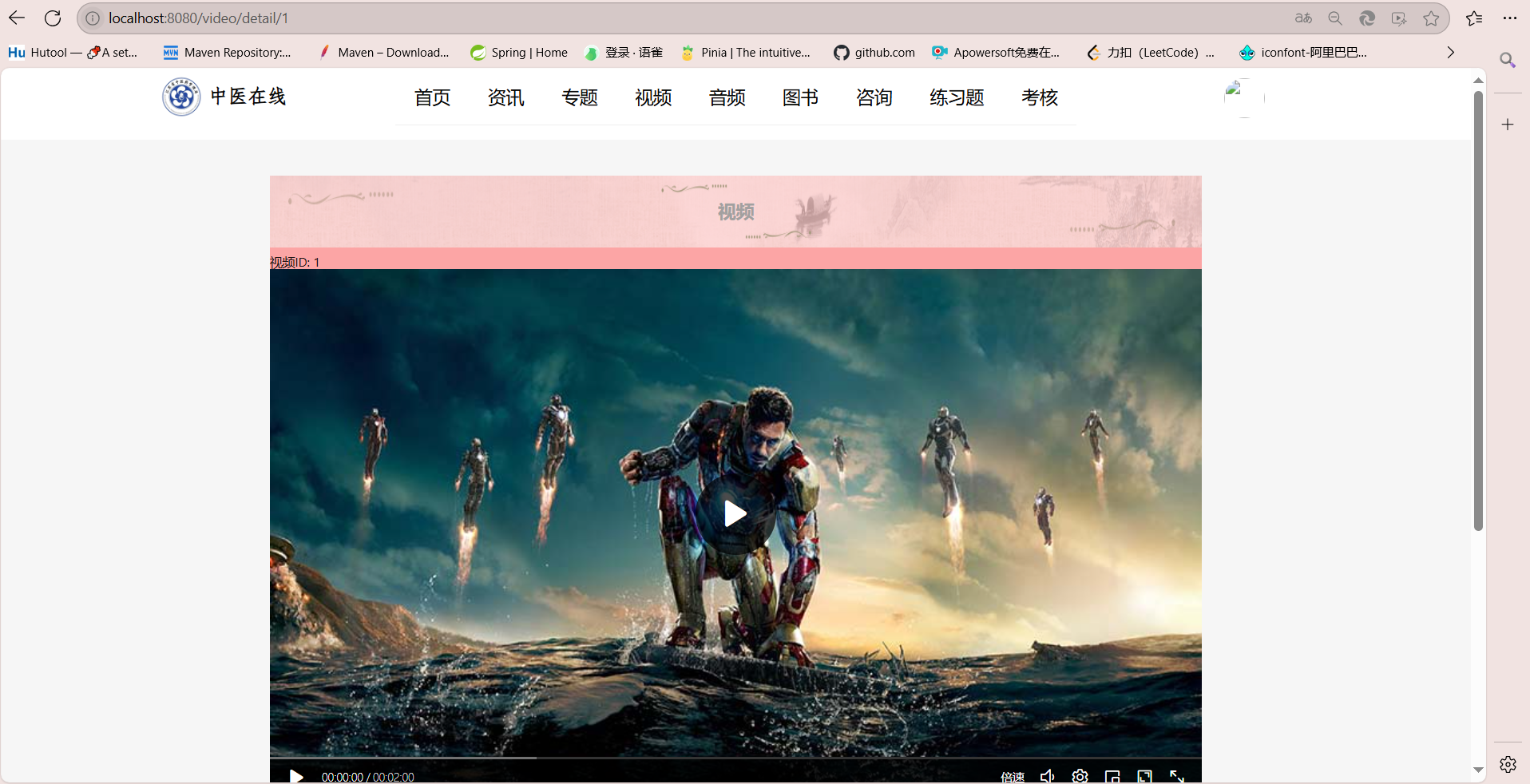Enter picture-in-picture mode
The height and width of the screenshot is (784, 1530).
(1112, 775)
